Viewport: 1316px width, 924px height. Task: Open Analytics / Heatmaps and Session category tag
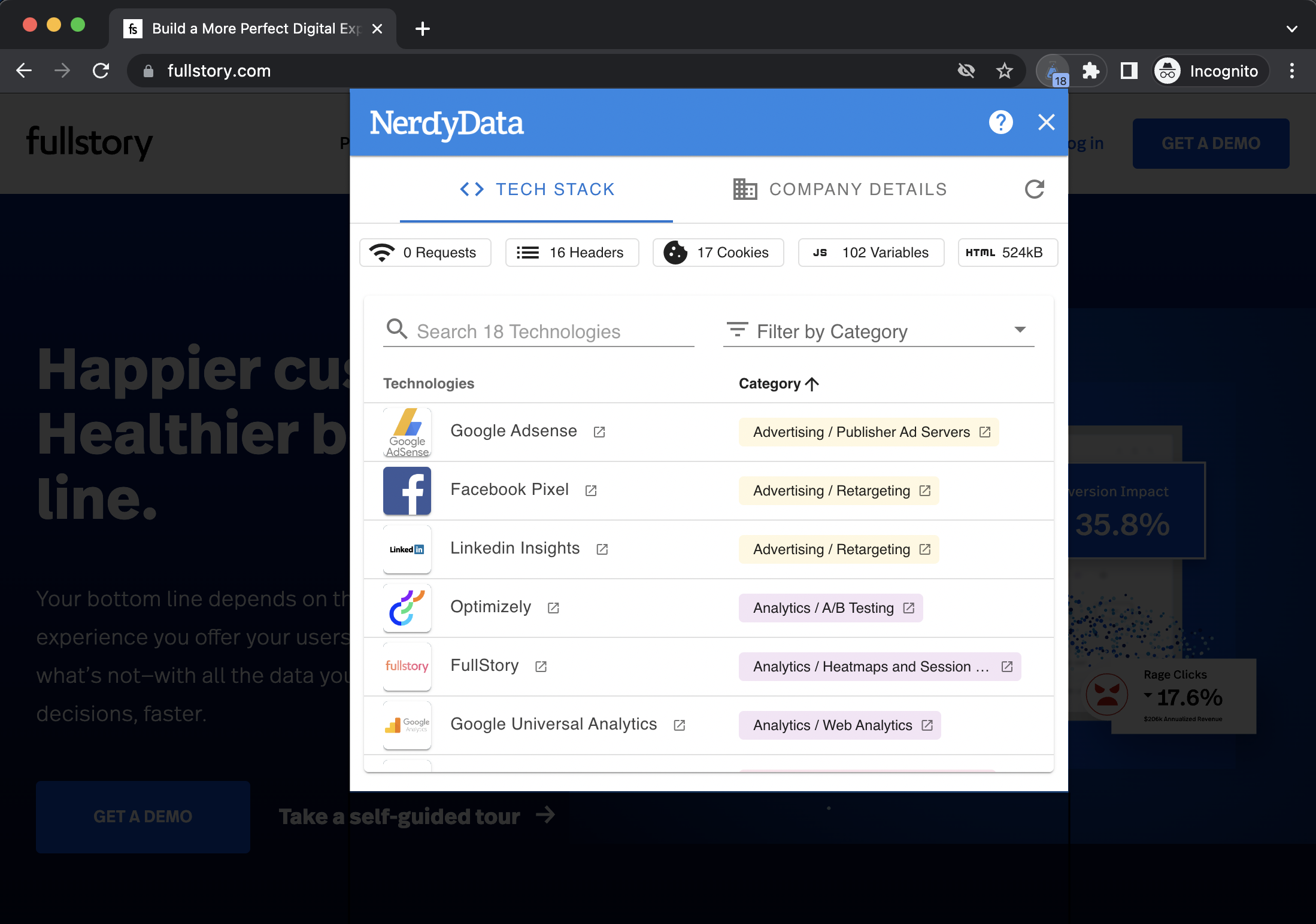880,667
